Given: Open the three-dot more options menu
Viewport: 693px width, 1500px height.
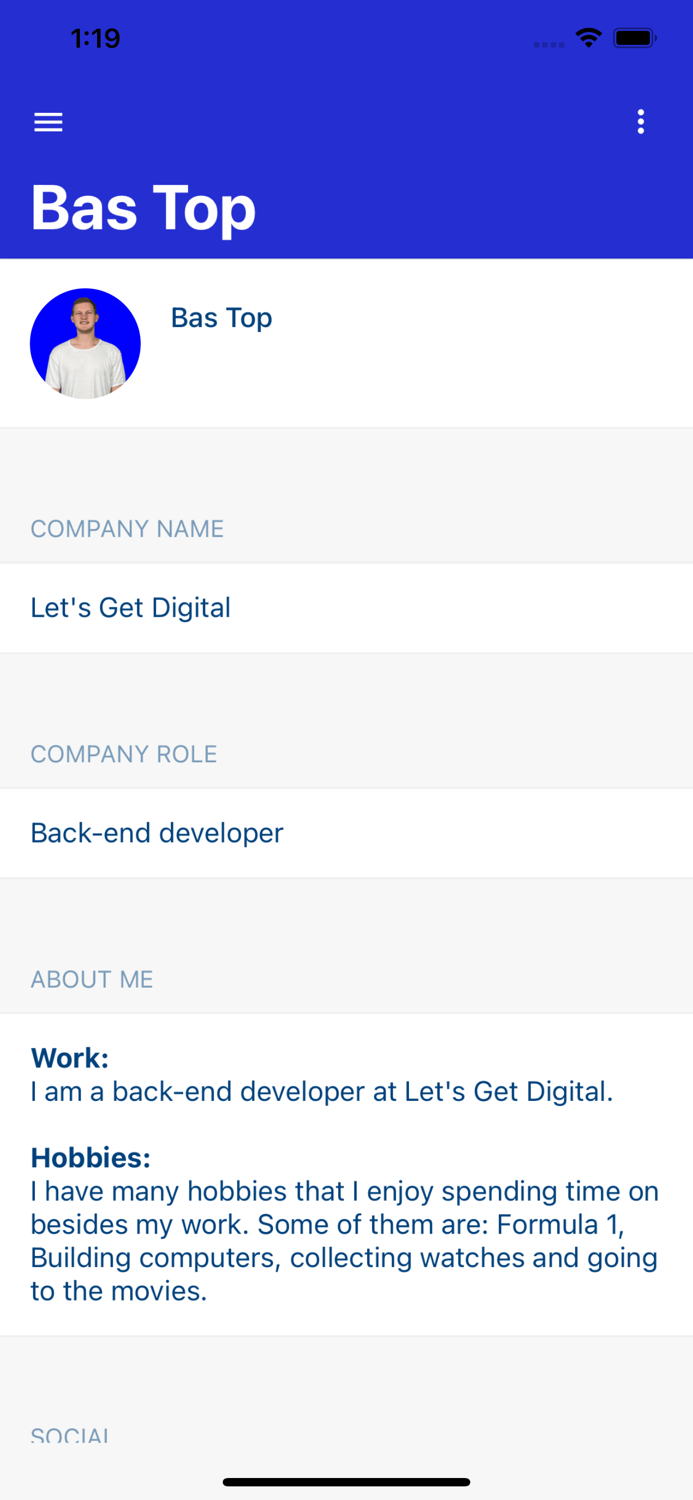Looking at the screenshot, I should coord(641,122).
